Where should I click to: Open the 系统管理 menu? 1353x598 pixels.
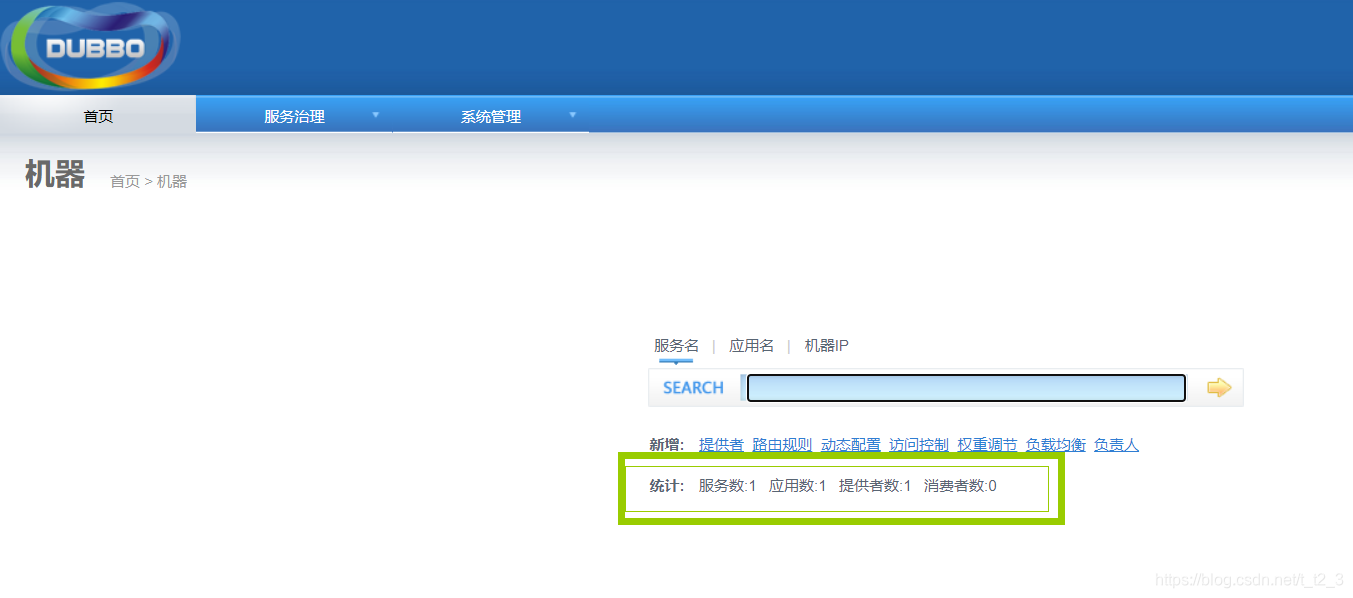490,116
